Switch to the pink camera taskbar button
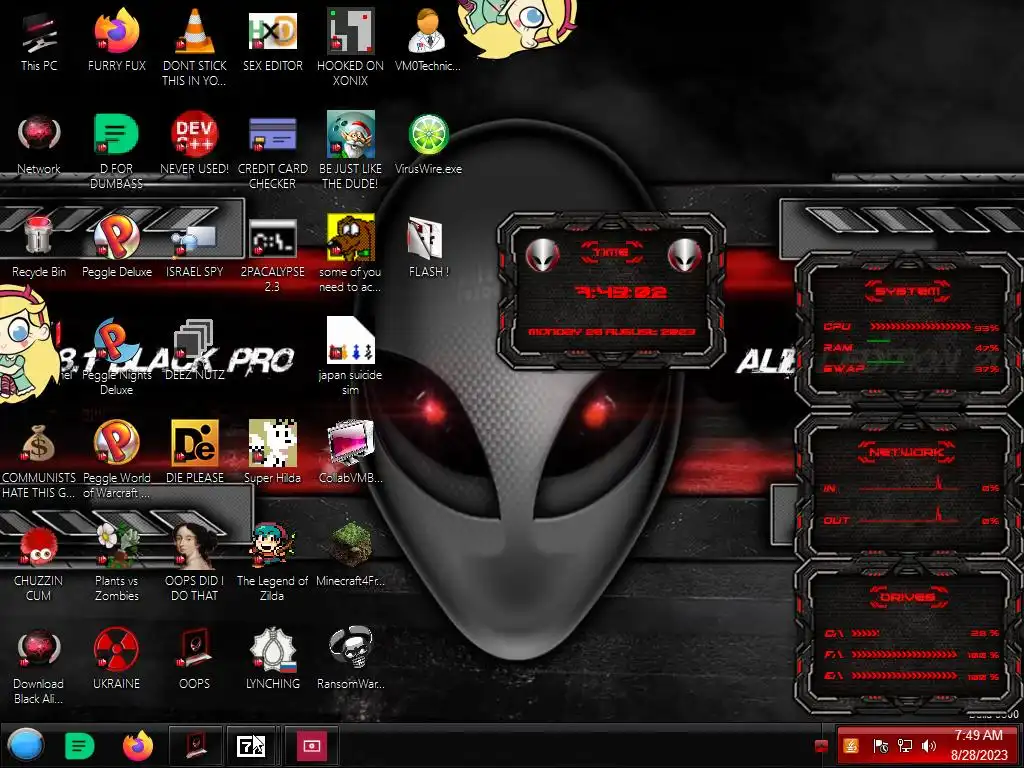 [311, 745]
